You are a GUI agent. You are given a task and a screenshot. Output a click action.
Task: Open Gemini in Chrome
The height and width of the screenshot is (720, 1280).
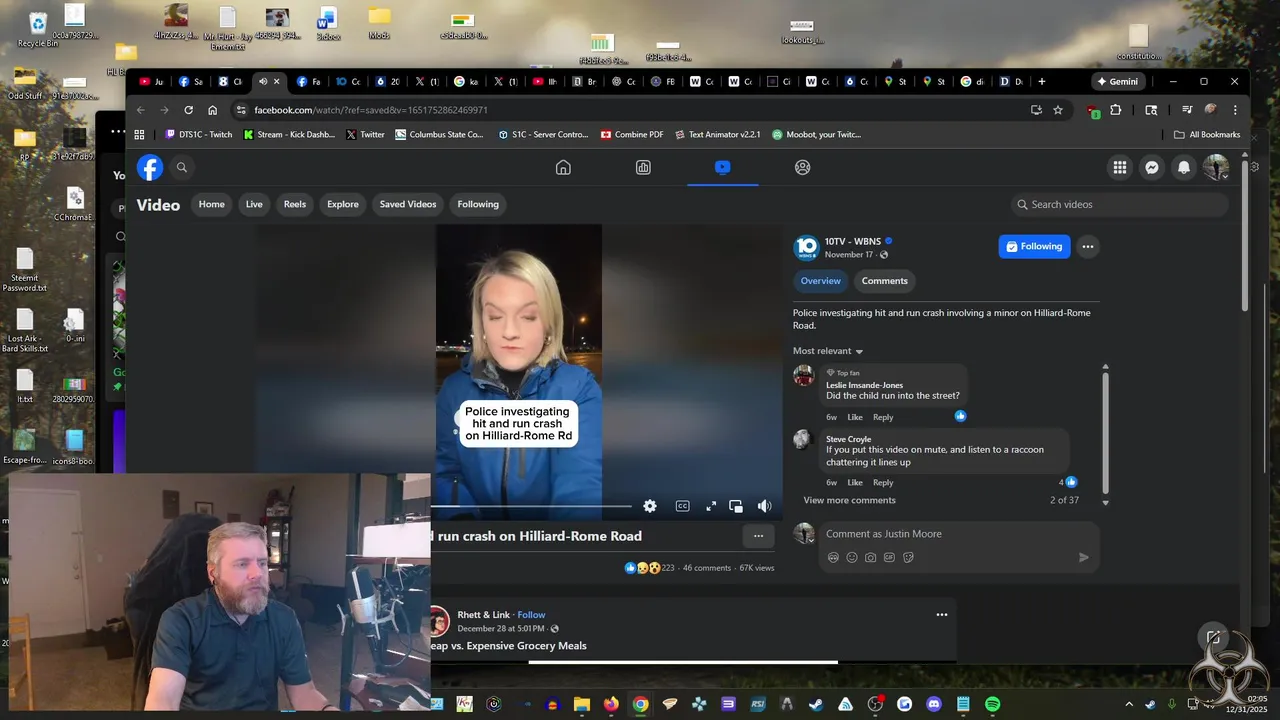(x=1117, y=81)
